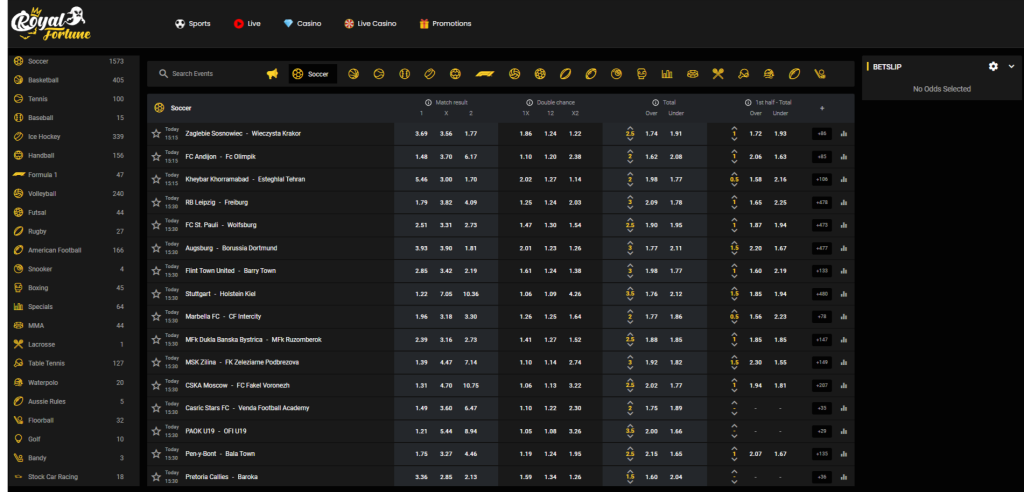Open Ice Hockey in the left sidebar
1024x492 pixels.
point(44,136)
